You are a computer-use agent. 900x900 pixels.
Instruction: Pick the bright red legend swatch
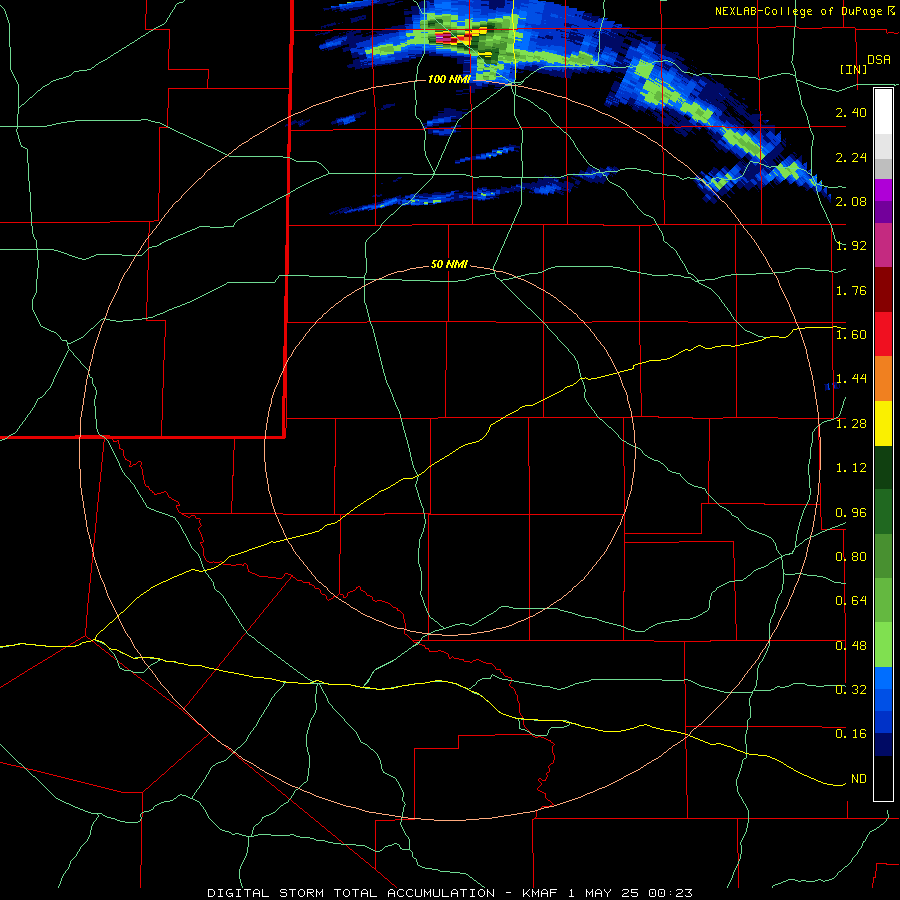883,335
